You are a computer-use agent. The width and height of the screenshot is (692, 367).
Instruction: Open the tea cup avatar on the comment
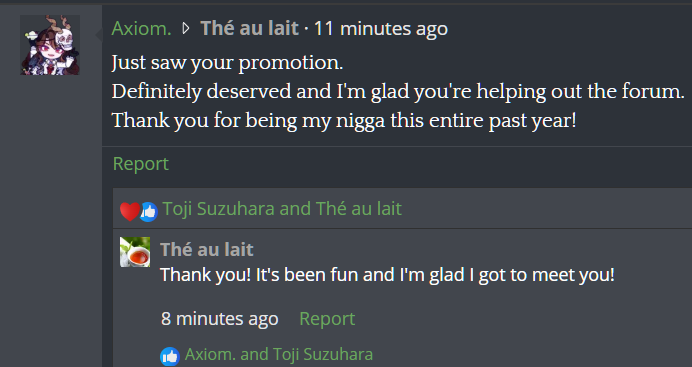point(135,252)
